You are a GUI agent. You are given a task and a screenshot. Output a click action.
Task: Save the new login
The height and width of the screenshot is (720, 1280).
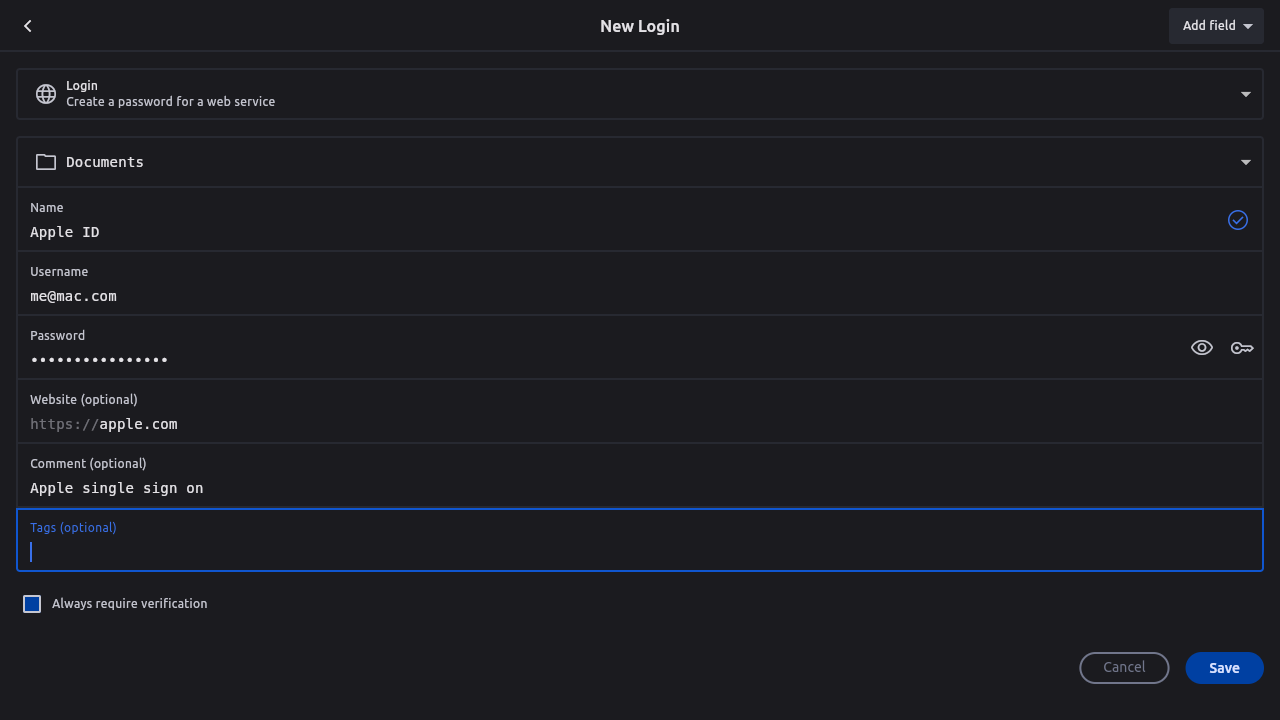coord(1224,668)
